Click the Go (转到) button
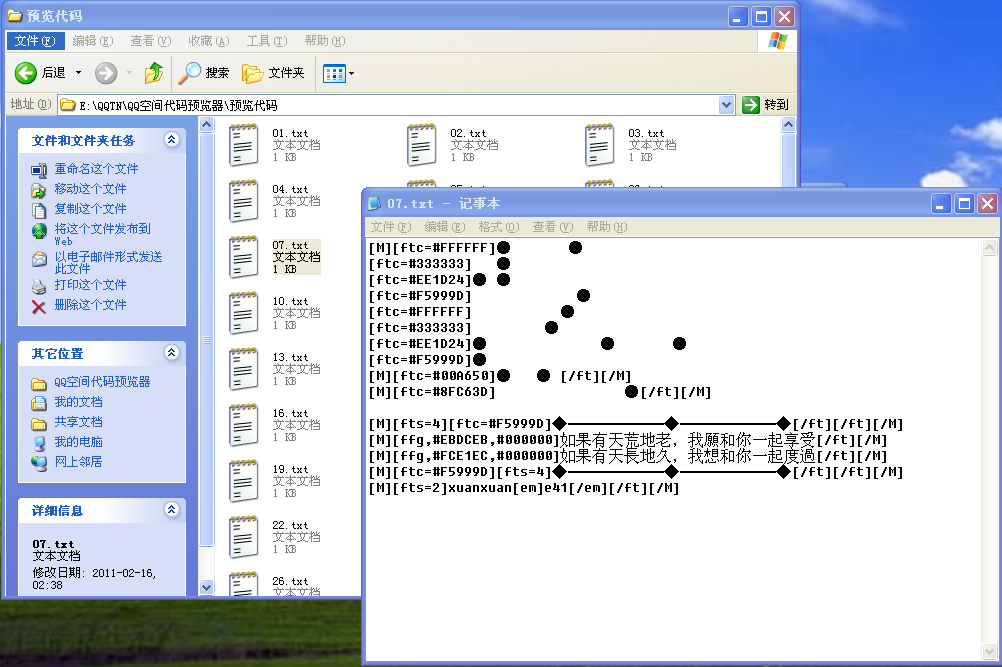Image resolution: width=1002 pixels, height=667 pixels. point(766,105)
